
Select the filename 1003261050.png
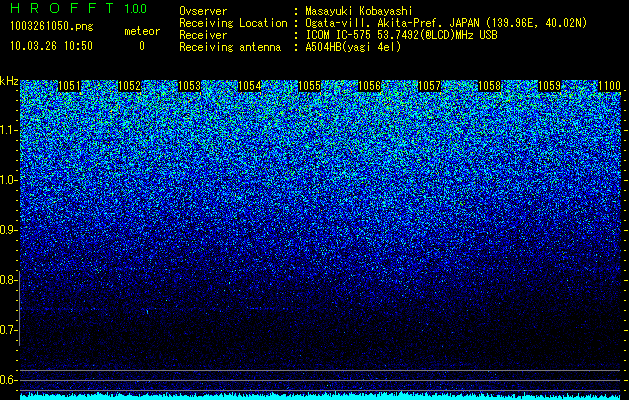coord(51,27)
